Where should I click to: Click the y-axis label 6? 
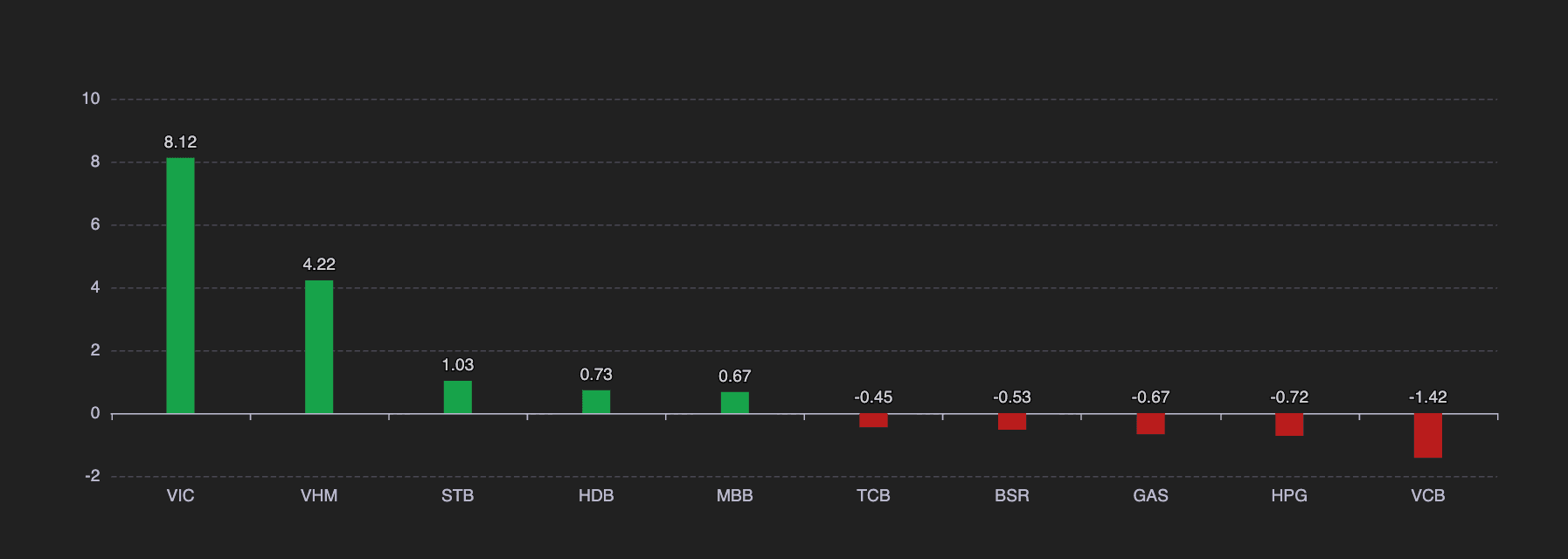pos(95,224)
